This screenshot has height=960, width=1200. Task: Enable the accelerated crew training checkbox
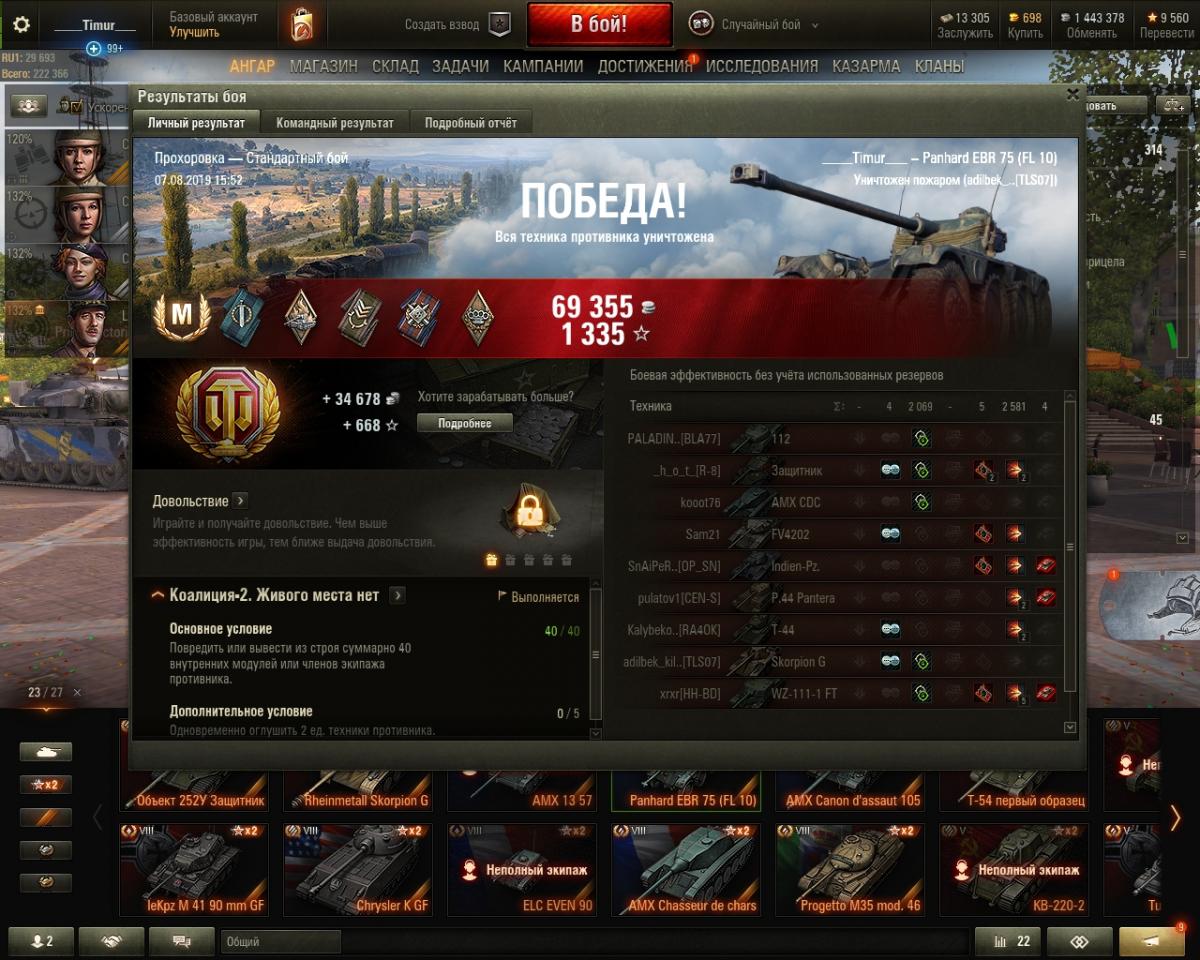(x=76, y=105)
